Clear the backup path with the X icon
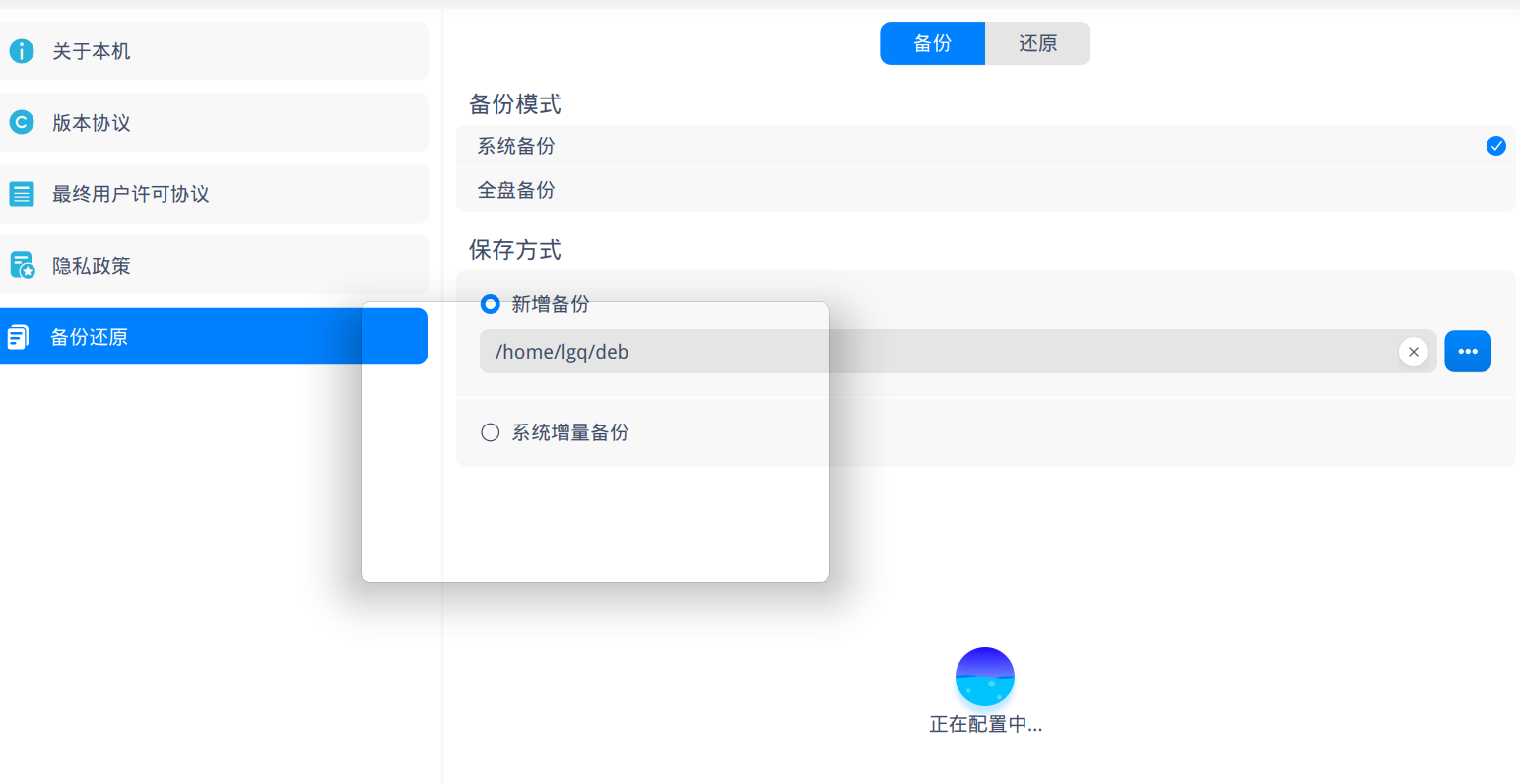The image size is (1520, 784). pos(1414,352)
